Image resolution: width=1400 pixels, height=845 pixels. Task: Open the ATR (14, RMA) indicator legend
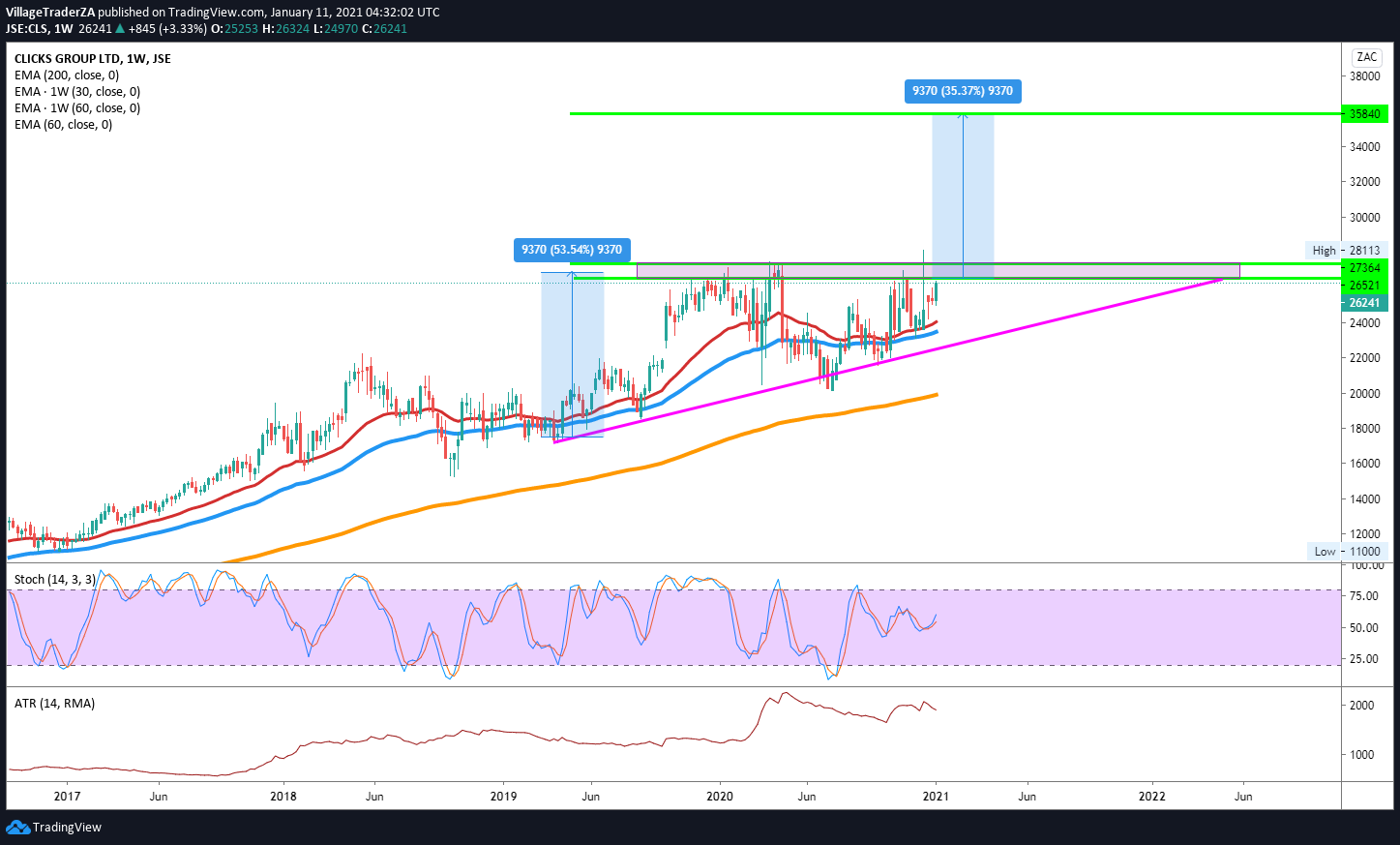54,704
